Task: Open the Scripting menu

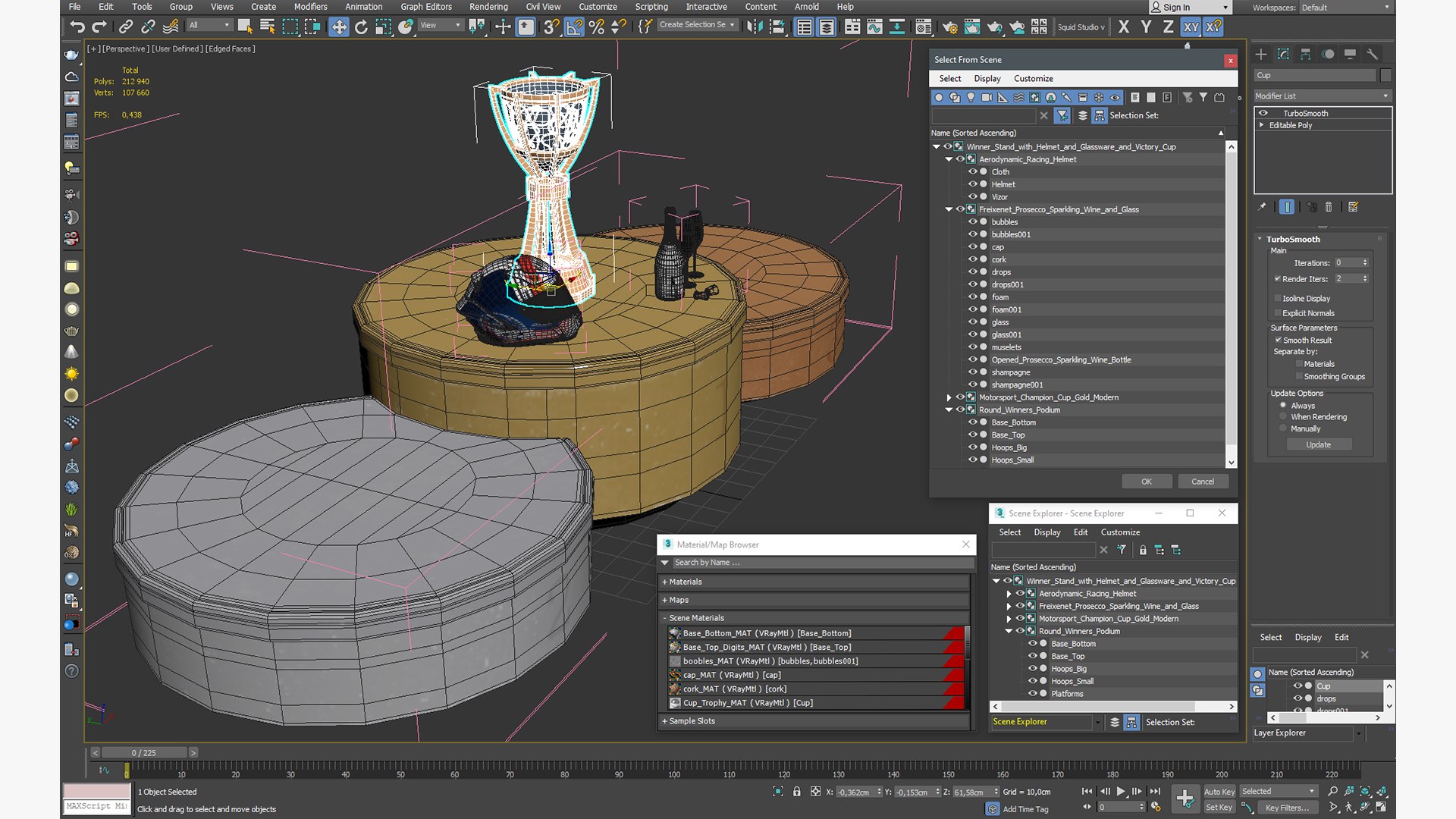Action: [x=651, y=7]
